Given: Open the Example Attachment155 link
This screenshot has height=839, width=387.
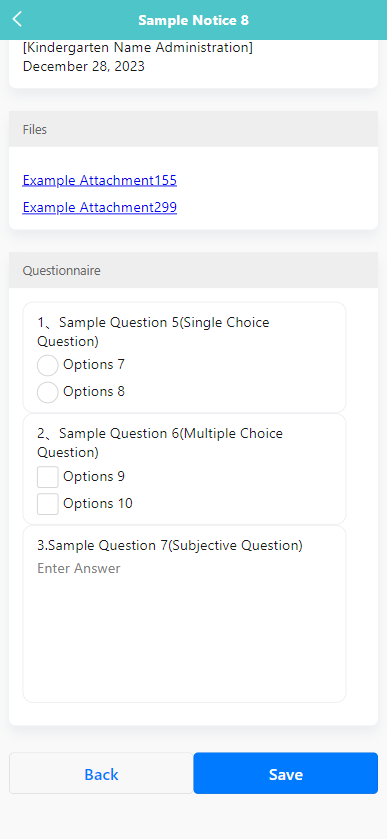Looking at the screenshot, I should (x=100, y=180).
